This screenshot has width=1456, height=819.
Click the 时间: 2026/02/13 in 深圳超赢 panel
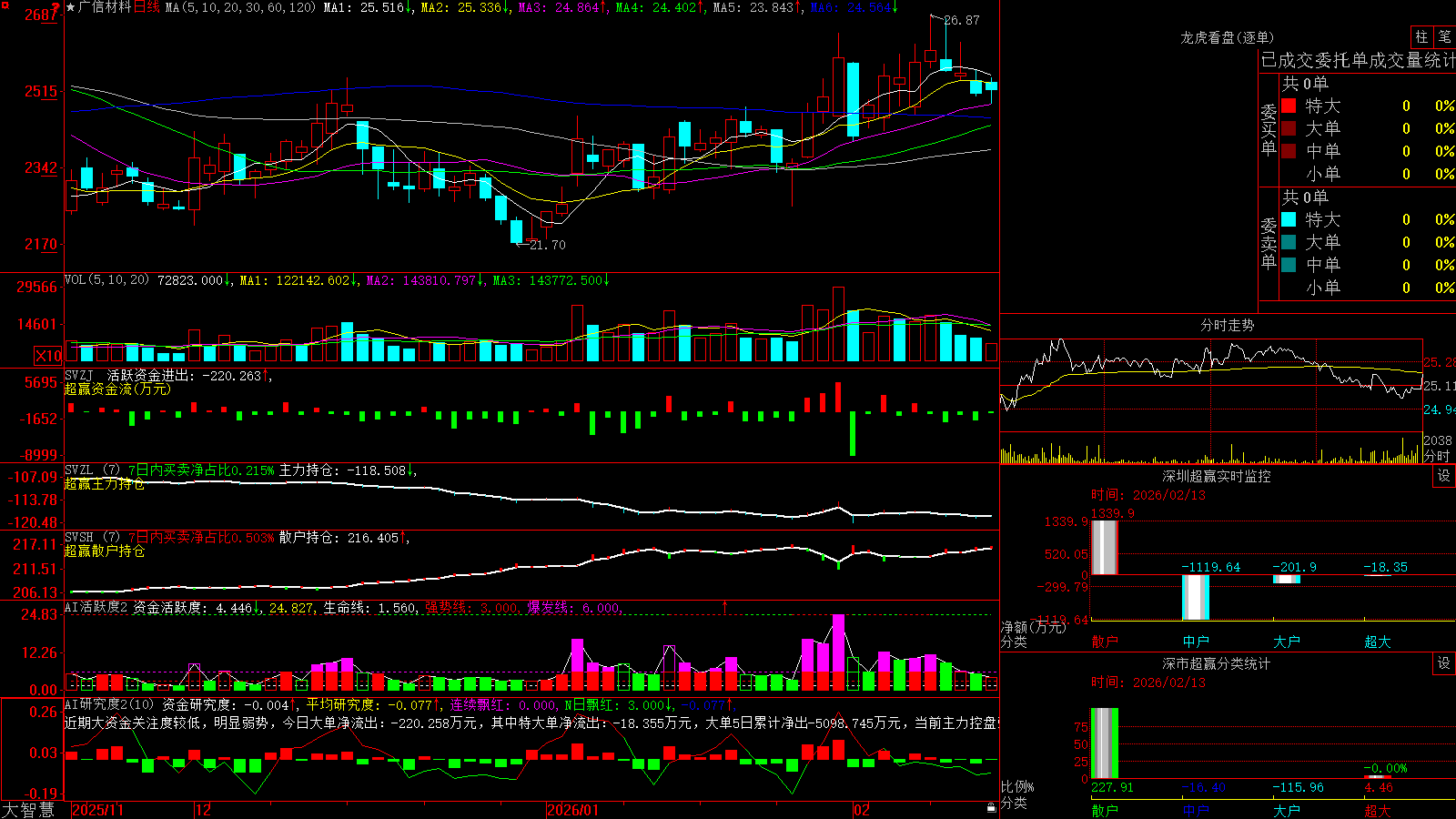point(1148,495)
